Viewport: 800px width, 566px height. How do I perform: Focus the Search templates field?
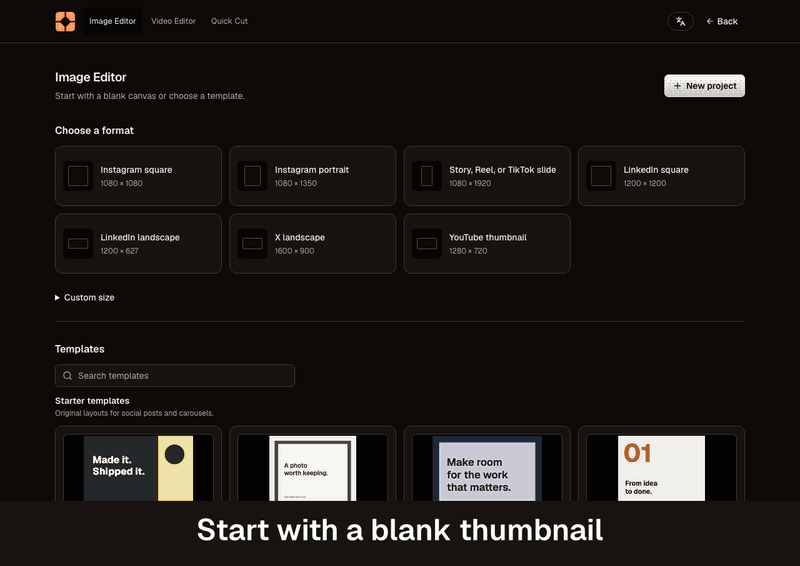tap(175, 376)
